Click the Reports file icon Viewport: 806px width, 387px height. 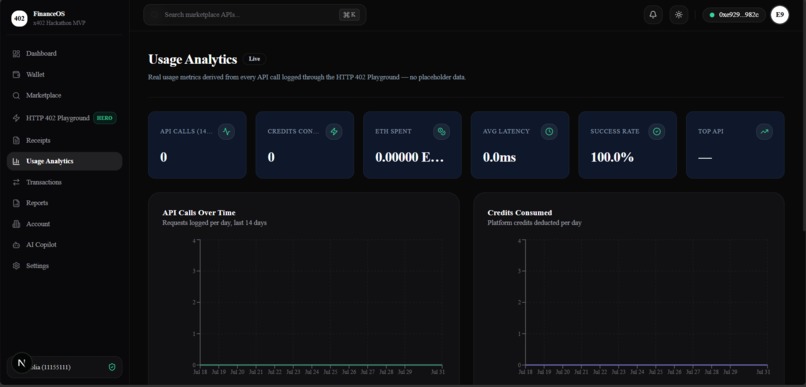[16, 203]
